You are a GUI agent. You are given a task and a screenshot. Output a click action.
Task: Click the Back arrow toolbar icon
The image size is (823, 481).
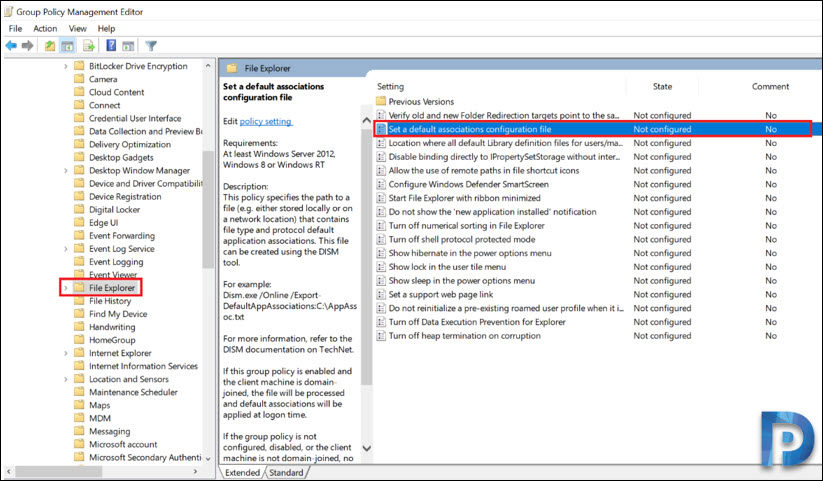[x=11, y=46]
